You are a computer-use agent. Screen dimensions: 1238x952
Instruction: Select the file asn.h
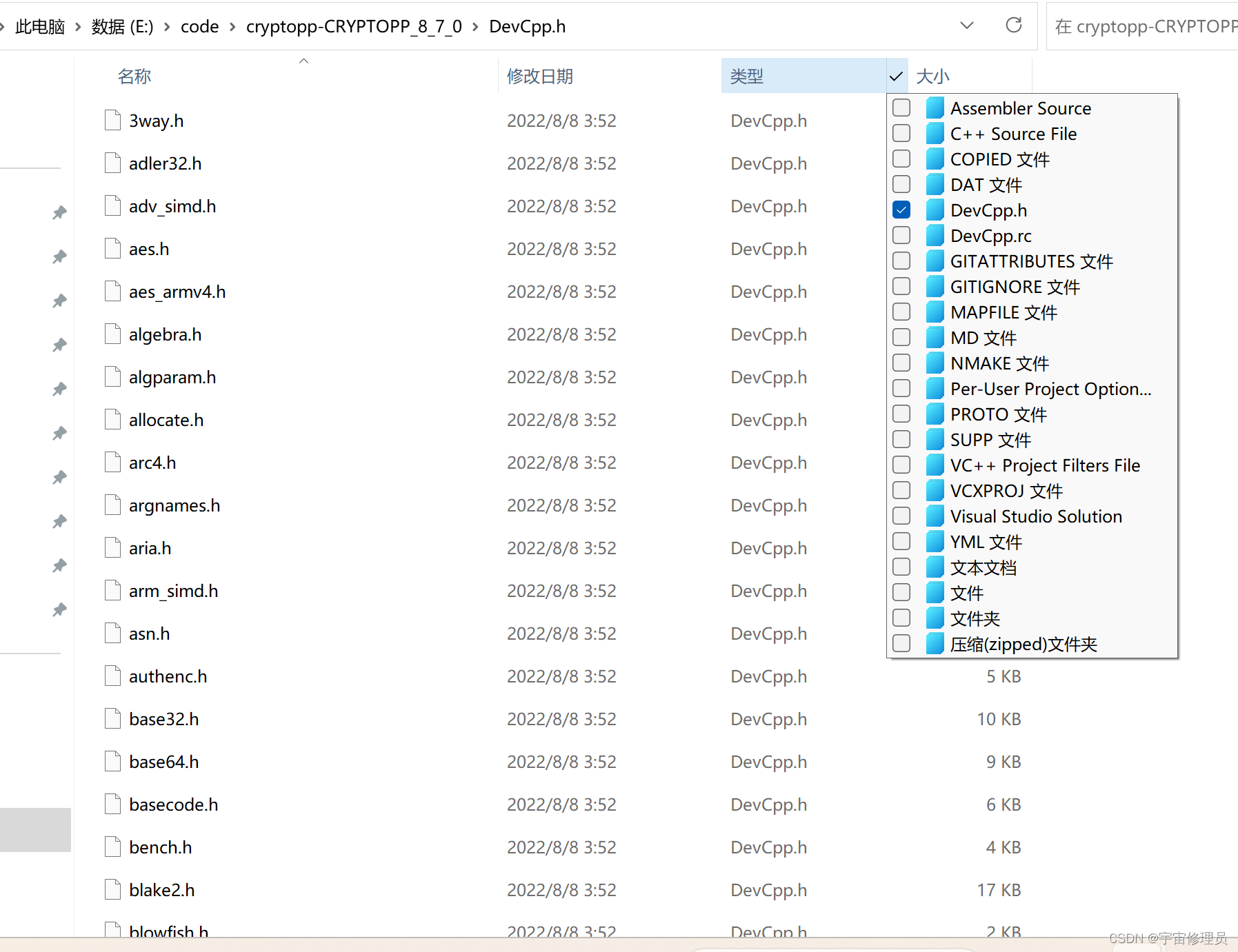tap(150, 634)
